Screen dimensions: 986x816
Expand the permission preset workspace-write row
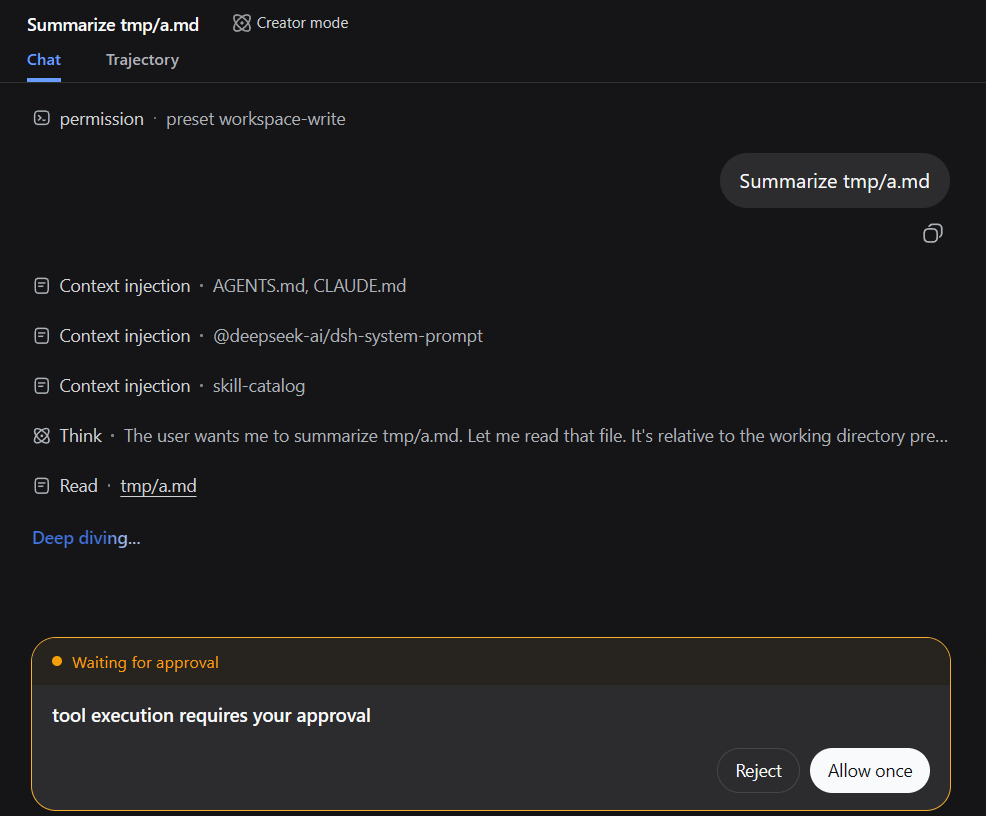point(189,119)
